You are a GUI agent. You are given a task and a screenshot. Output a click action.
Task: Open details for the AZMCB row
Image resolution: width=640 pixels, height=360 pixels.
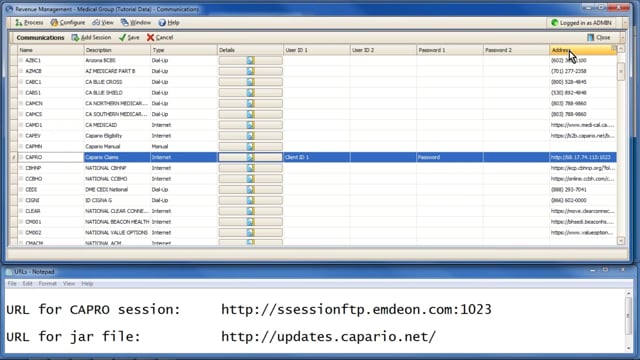[250, 71]
